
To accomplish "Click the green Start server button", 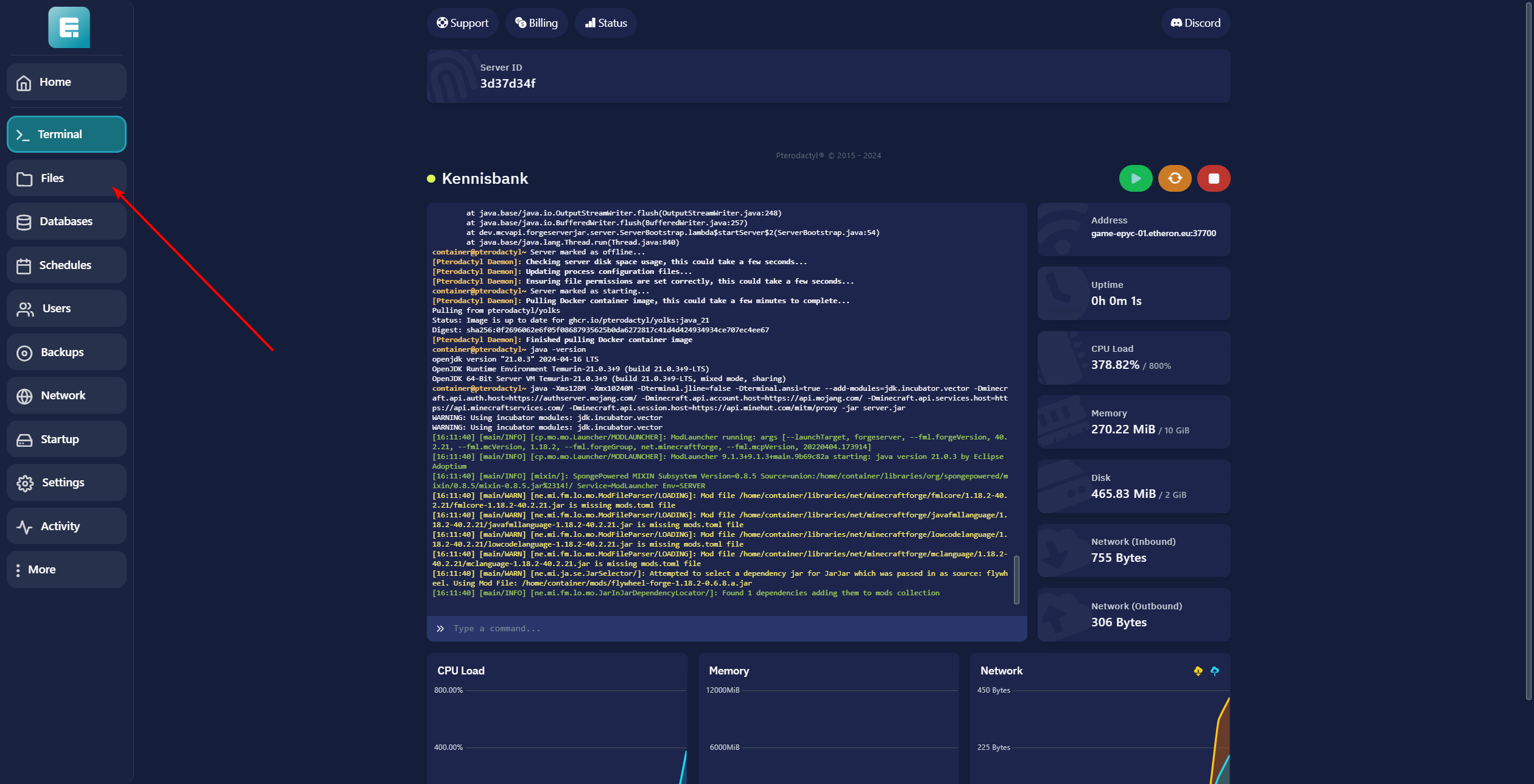I will [x=1135, y=178].
